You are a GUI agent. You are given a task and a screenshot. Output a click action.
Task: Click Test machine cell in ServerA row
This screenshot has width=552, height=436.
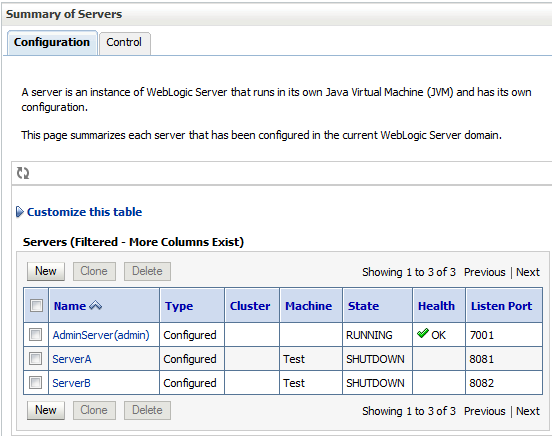(x=294, y=359)
